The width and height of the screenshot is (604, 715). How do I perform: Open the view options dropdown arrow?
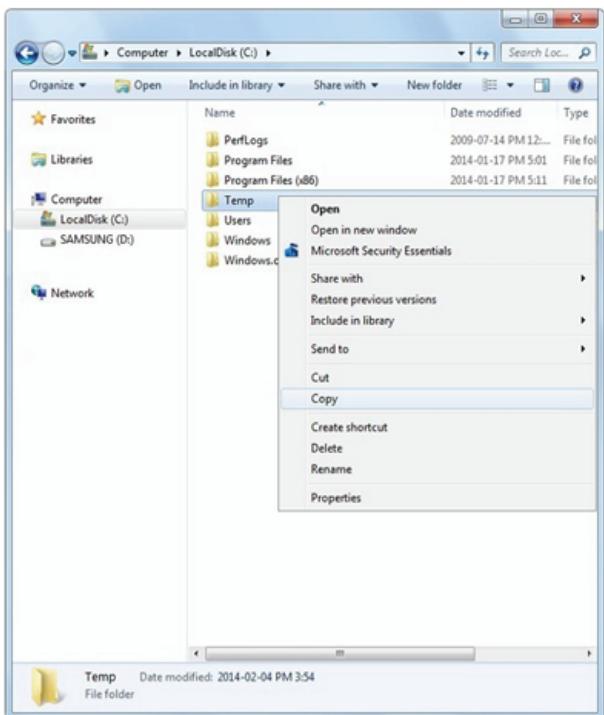click(510, 85)
